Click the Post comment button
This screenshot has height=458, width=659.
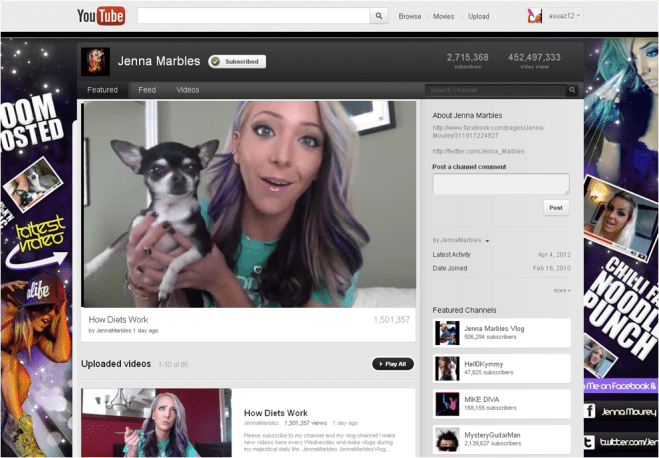(x=556, y=208)
